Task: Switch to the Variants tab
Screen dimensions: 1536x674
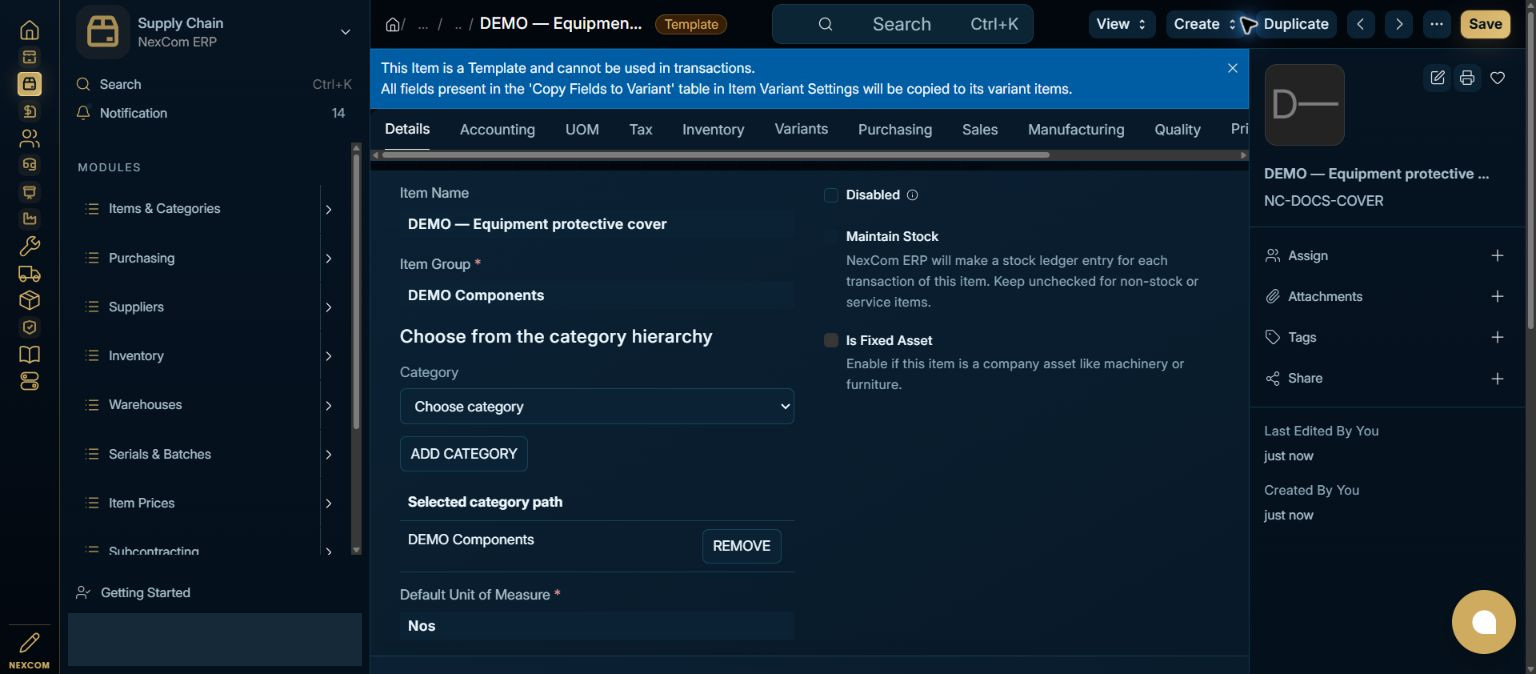Action: pyautogui.click(x=801, y=129)
